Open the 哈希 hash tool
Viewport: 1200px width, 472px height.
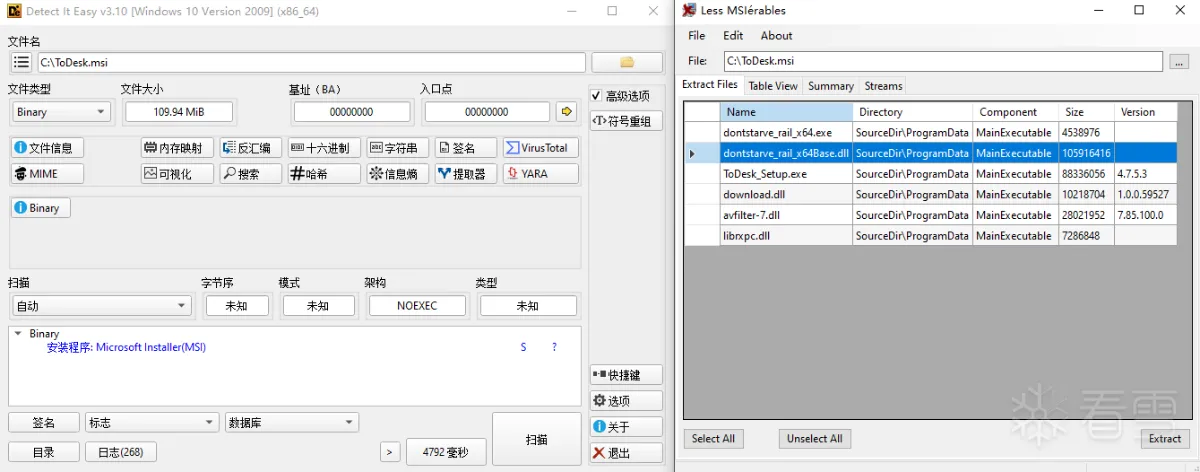point(324,173)
